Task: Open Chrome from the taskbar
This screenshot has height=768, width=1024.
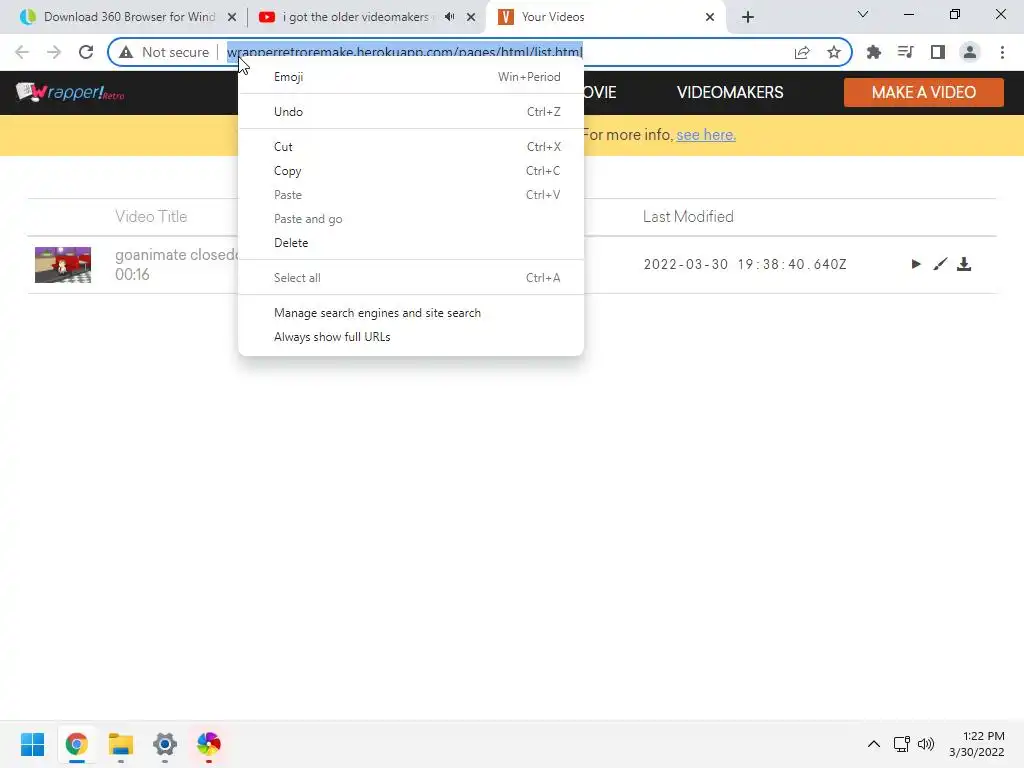Action: pos(76,744)
